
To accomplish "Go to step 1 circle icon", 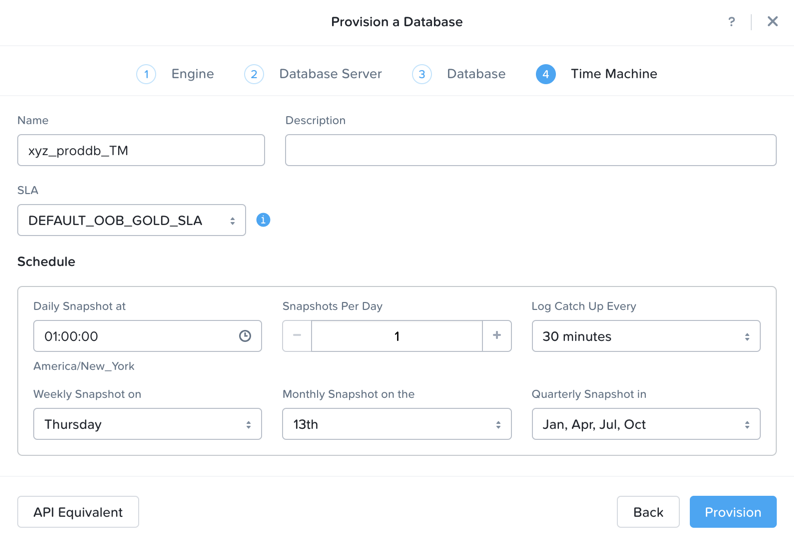I will click(146, 74).
